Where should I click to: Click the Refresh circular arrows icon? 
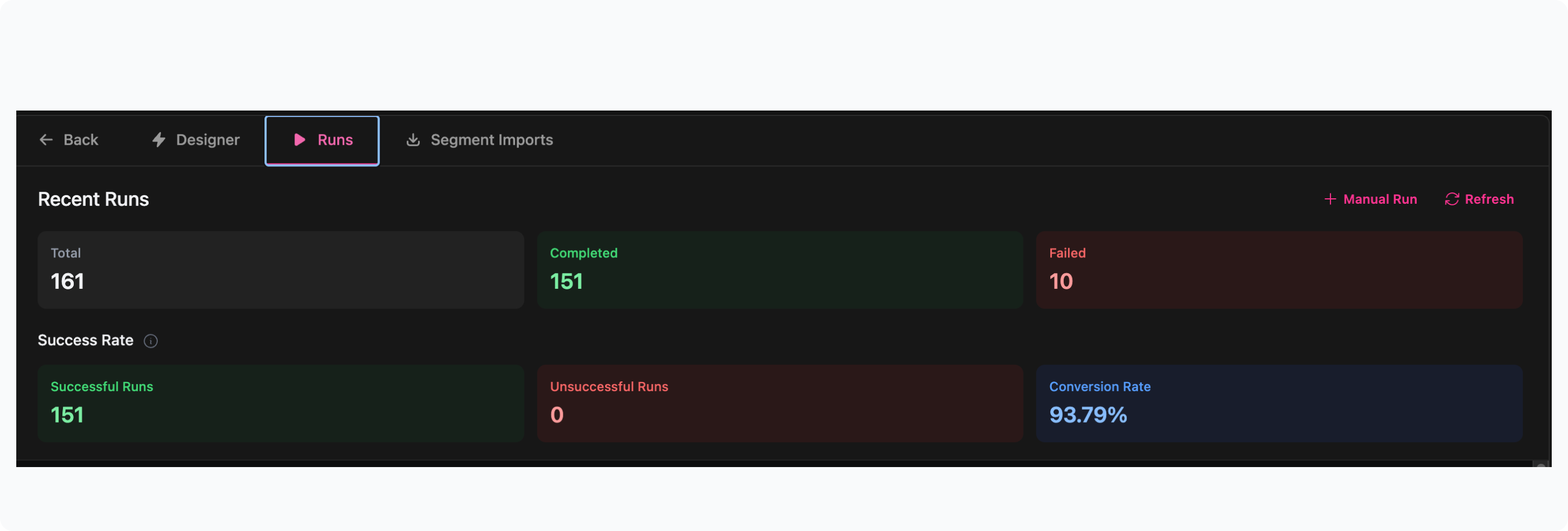[1452, 199]
